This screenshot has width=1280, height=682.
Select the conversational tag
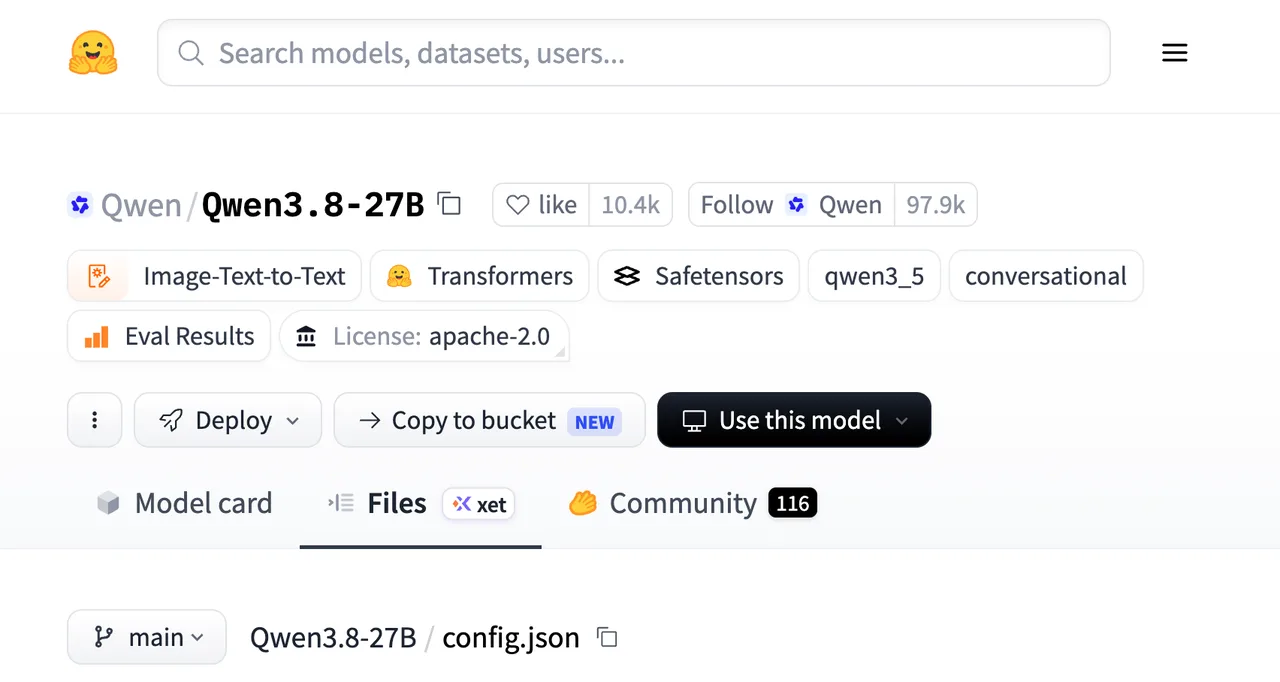coord(1046,276)
